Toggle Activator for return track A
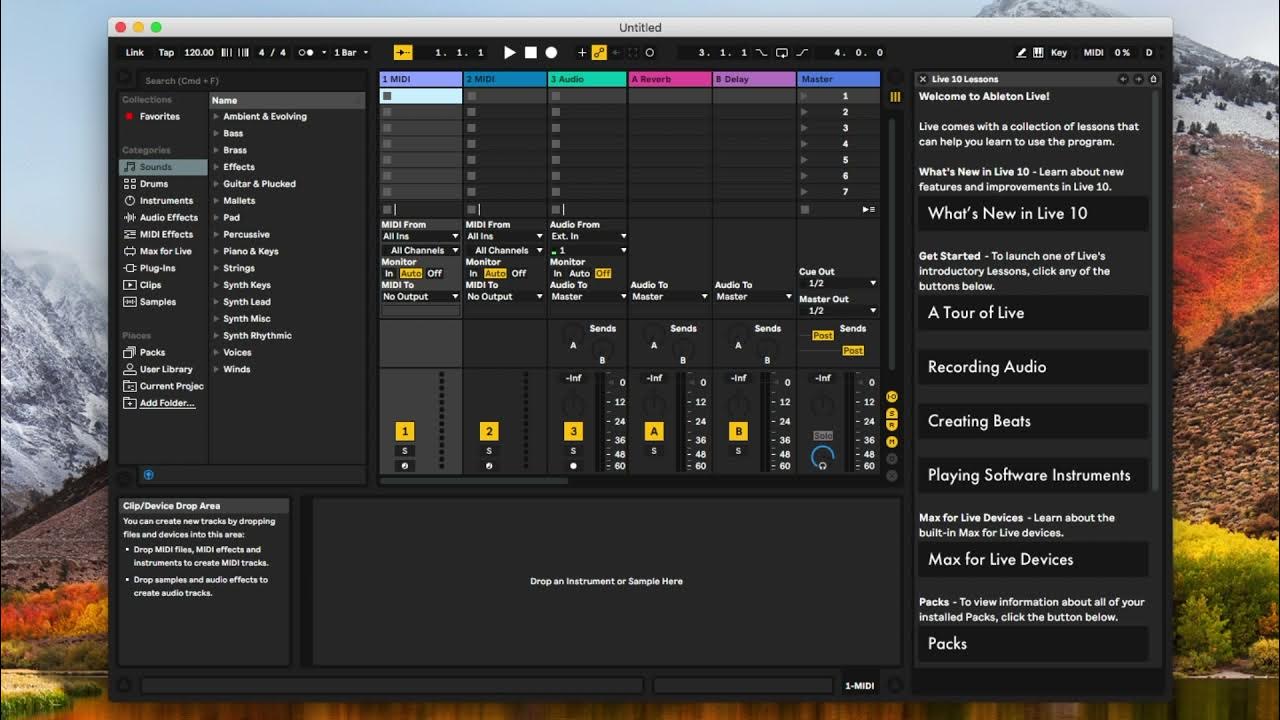 coord(654,431)
